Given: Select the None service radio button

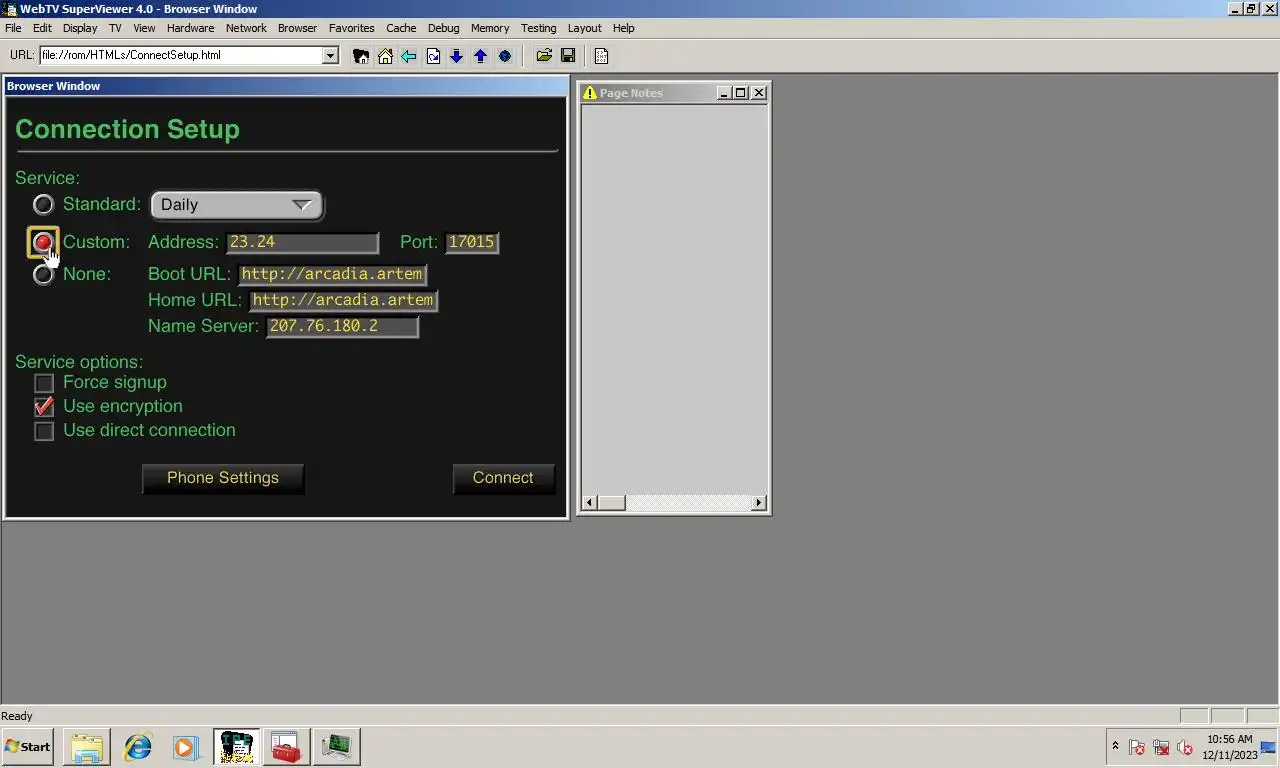Looking at the screenshot, I should (43, 274).
